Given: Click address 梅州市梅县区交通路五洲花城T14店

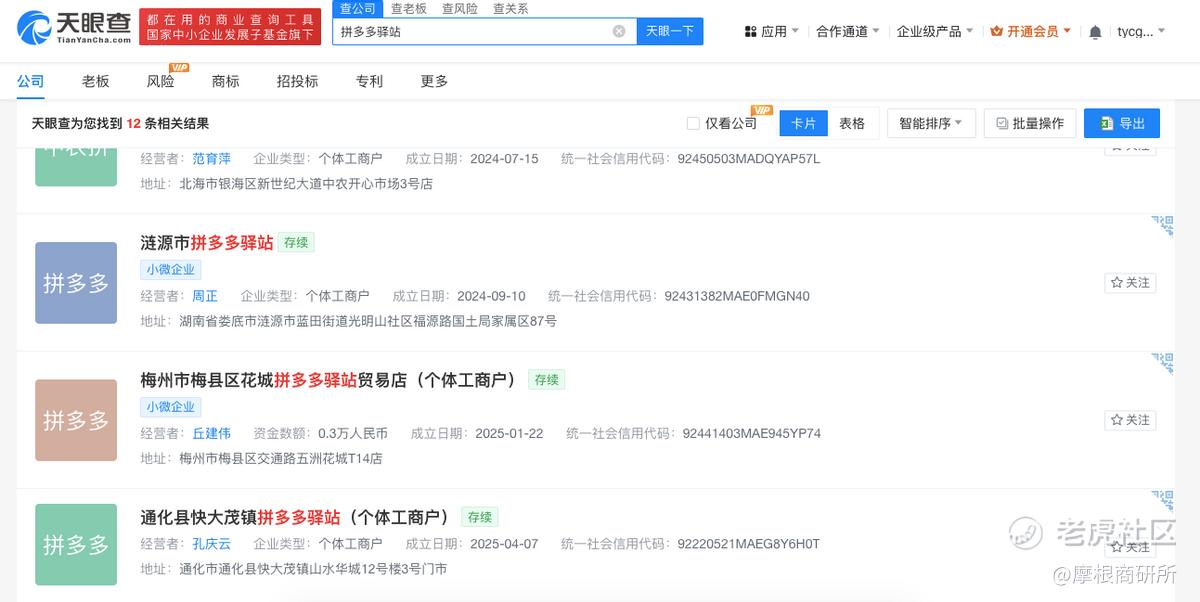Looking at the screenshot, I should click(281, 458).
